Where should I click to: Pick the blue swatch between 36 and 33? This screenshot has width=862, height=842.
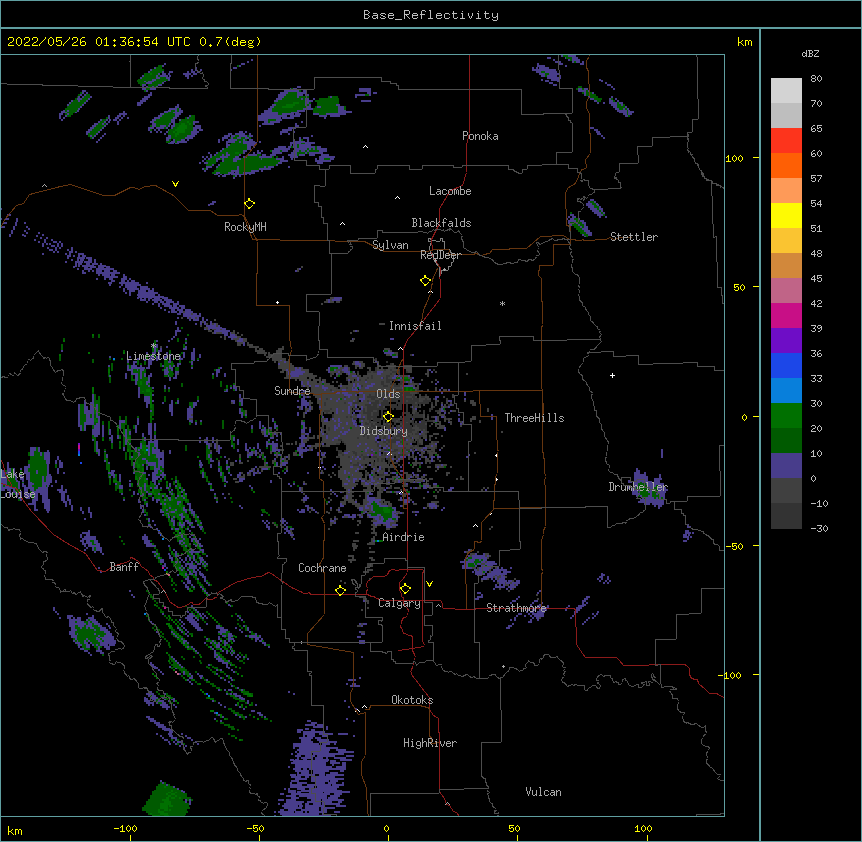(x=786, y=365)
